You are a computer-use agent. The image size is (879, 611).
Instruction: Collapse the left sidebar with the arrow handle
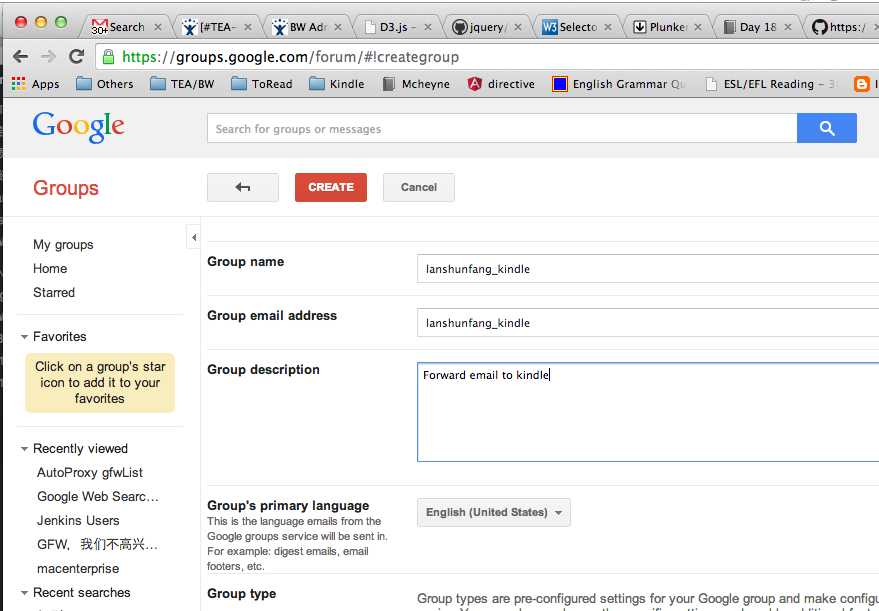click(193, 237)
